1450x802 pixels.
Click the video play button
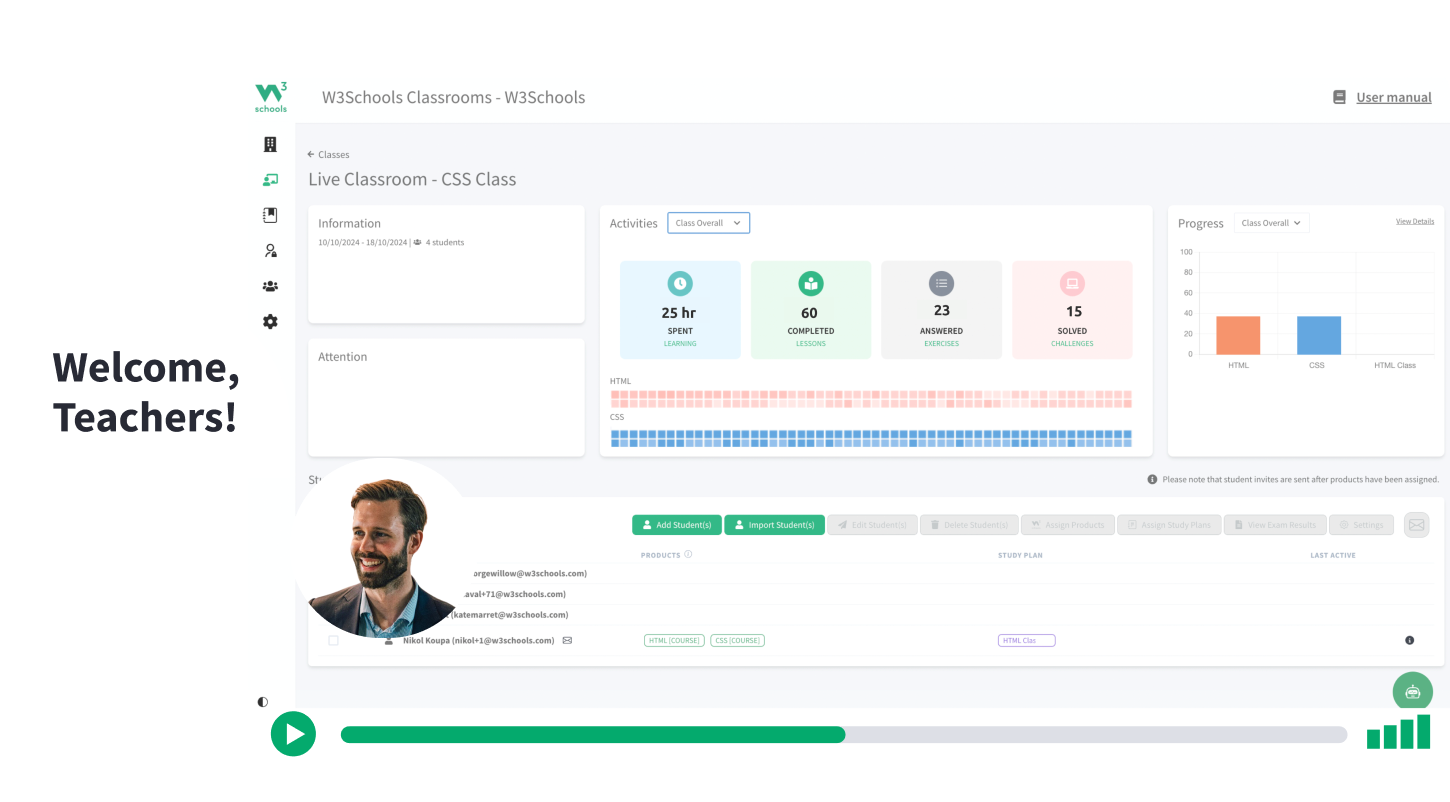(293, 734)
